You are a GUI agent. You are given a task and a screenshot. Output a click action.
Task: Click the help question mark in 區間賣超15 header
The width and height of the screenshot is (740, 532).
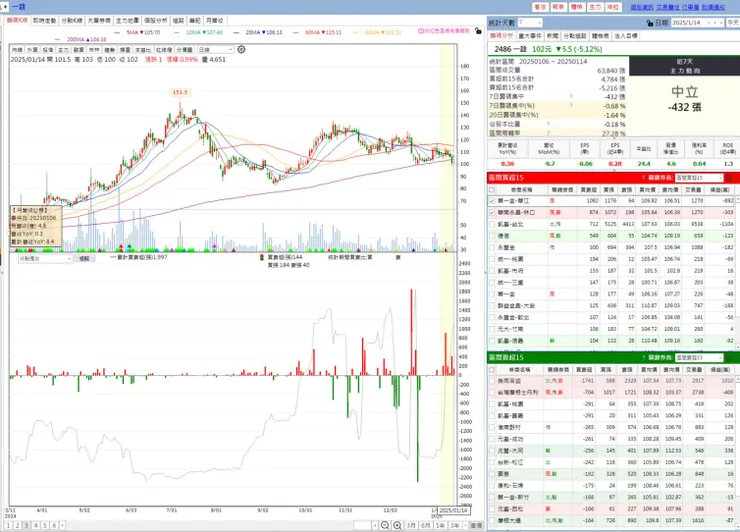pyautogui.click(x=643, y=358)
